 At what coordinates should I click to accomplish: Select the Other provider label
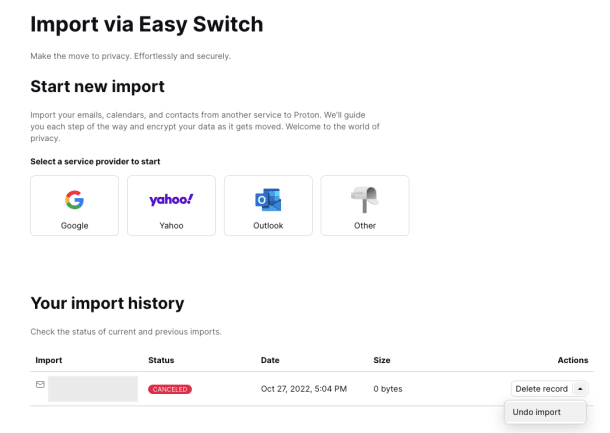(365, 226)
